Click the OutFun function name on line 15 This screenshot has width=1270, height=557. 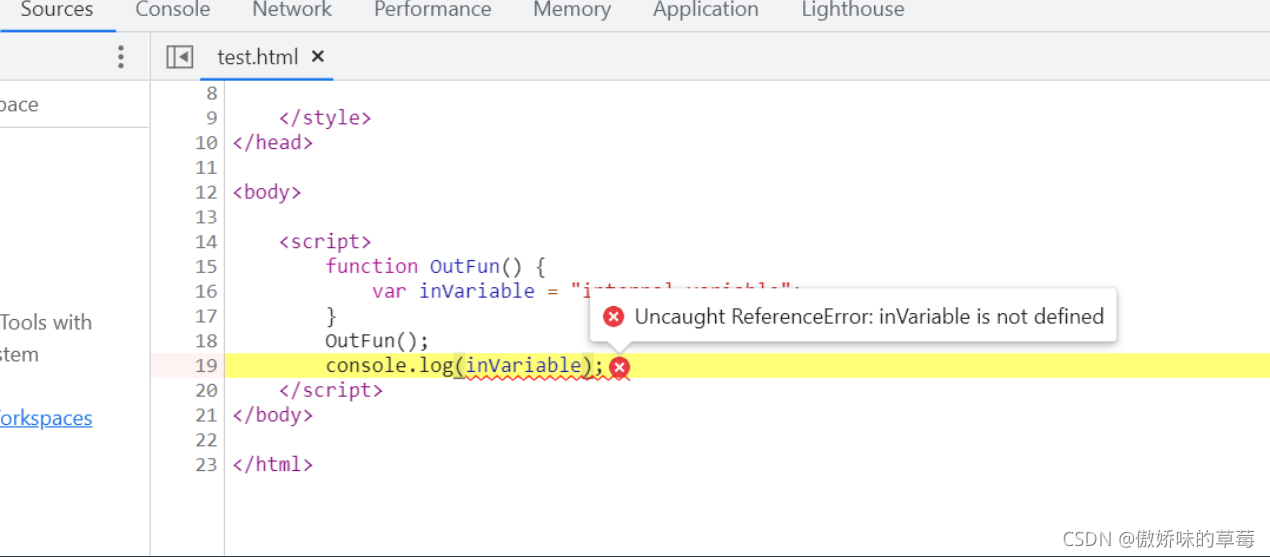(465, 266)
